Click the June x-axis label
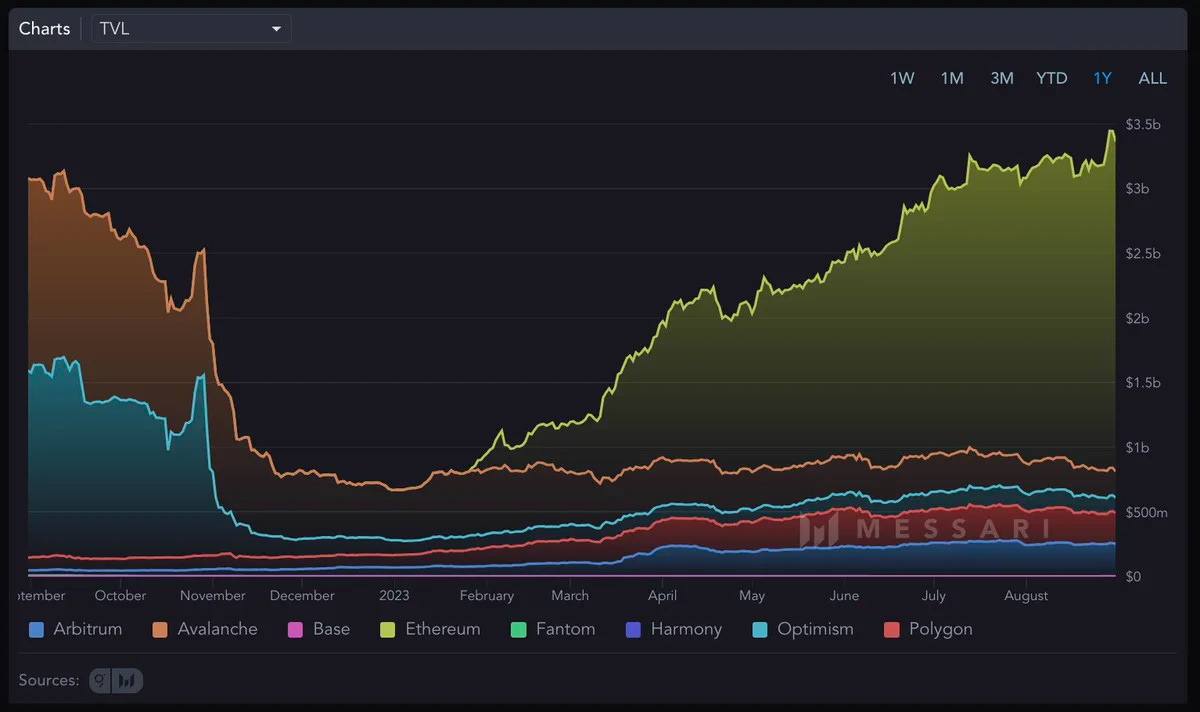1200x712 pixels. (844, 595)
